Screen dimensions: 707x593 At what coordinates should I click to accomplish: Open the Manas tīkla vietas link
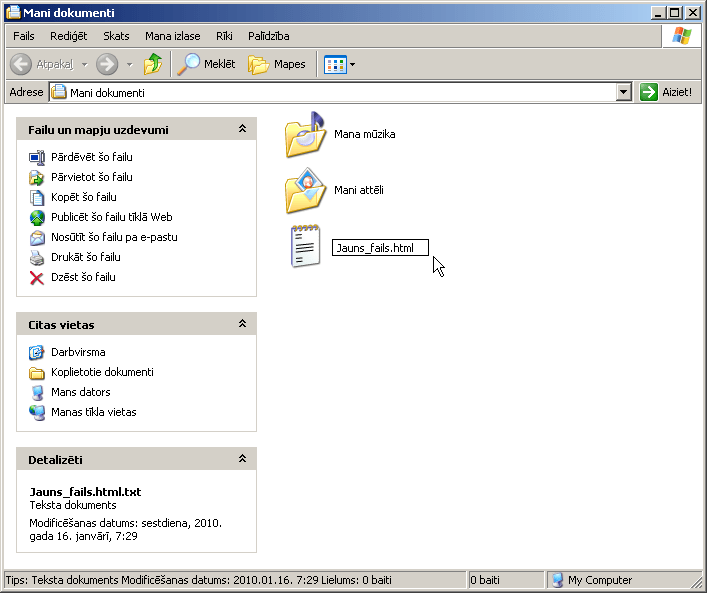tap(93, 412)
